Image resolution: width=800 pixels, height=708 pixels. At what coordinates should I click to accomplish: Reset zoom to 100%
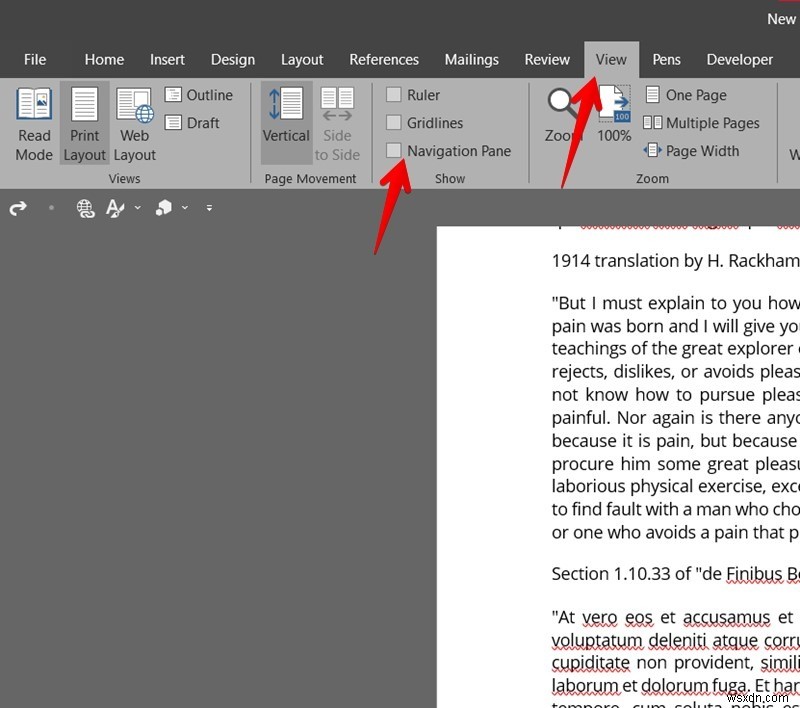click(614, 115)
